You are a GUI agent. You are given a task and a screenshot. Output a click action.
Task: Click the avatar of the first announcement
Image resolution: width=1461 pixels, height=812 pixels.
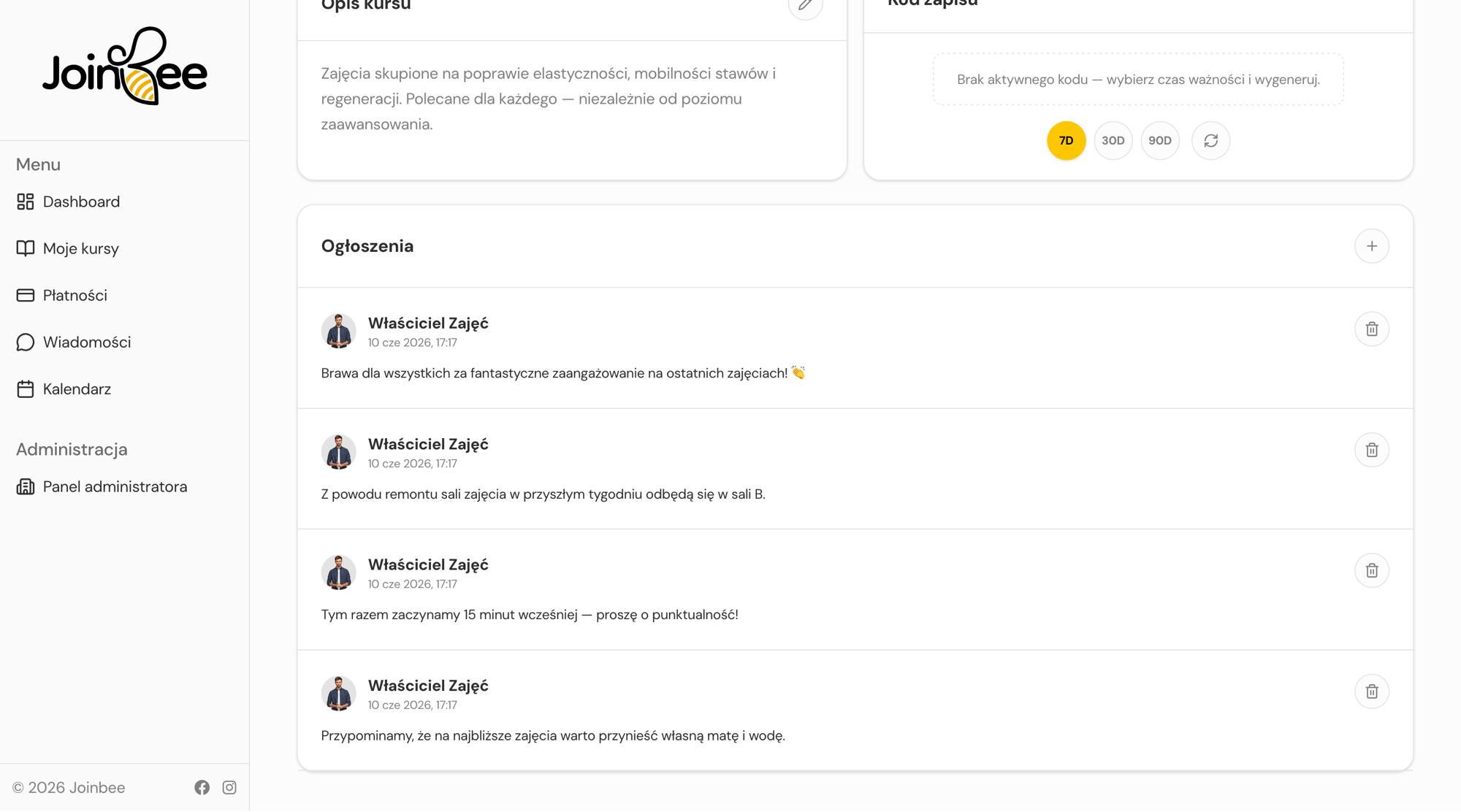(x=338, y=331)
